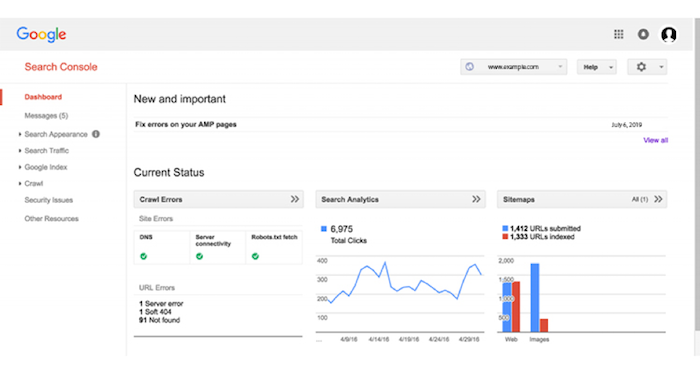
Task: Expand Search Appearance triangle in sidebar
Action: click(20, 134)
